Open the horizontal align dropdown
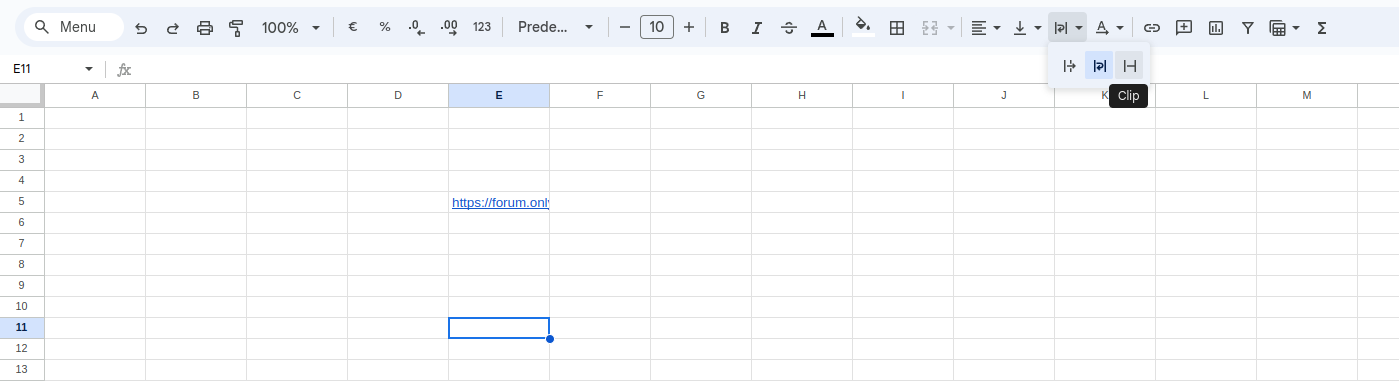Screen dimensions: 1399x381 coord(987,28)
